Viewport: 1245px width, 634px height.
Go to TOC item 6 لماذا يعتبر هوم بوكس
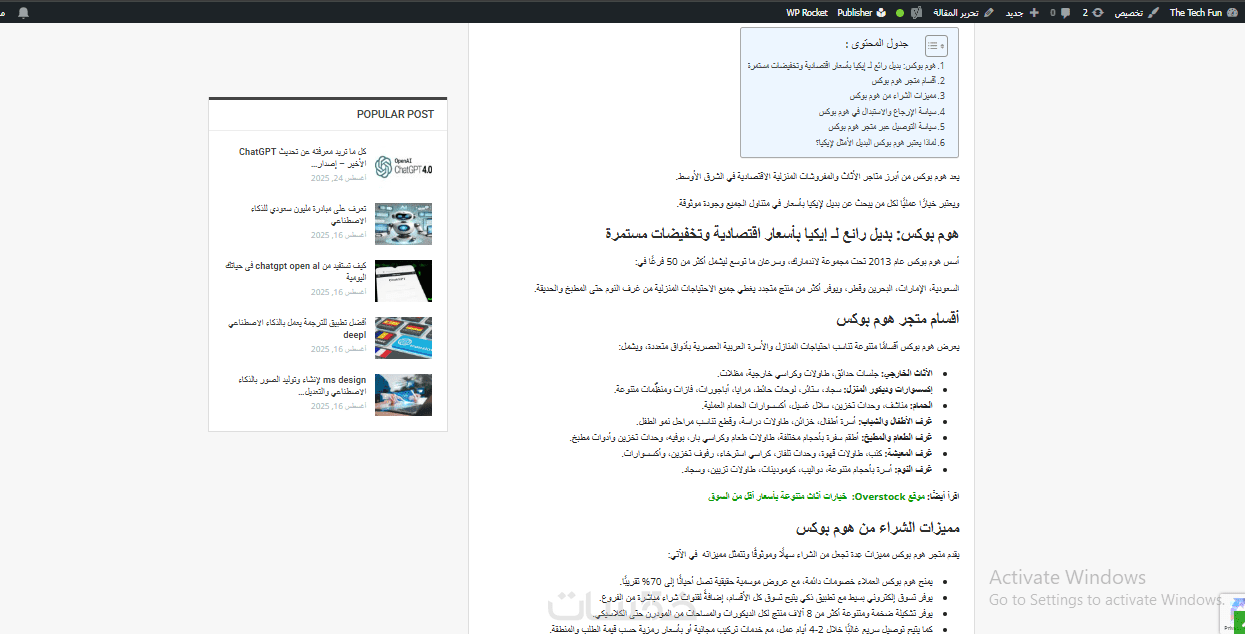[880, 142]
